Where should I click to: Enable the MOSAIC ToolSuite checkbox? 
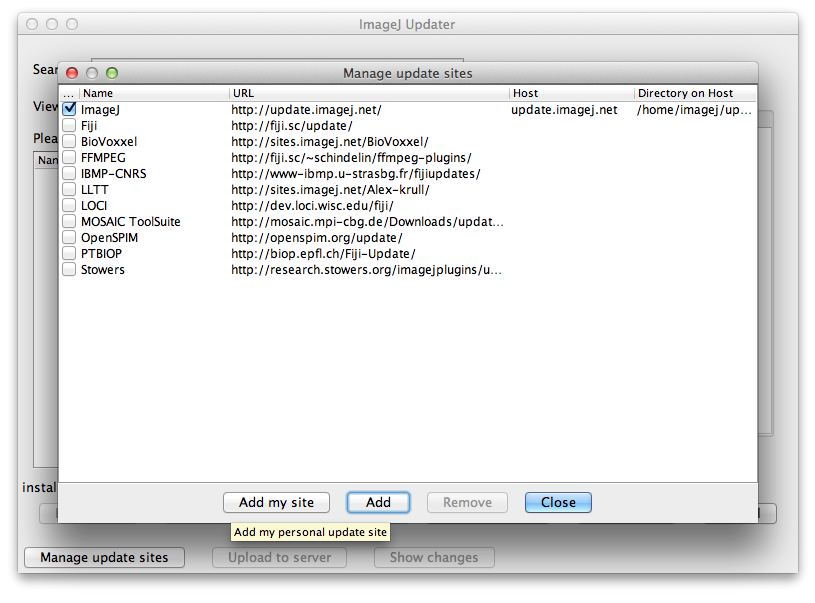point(69,221)
